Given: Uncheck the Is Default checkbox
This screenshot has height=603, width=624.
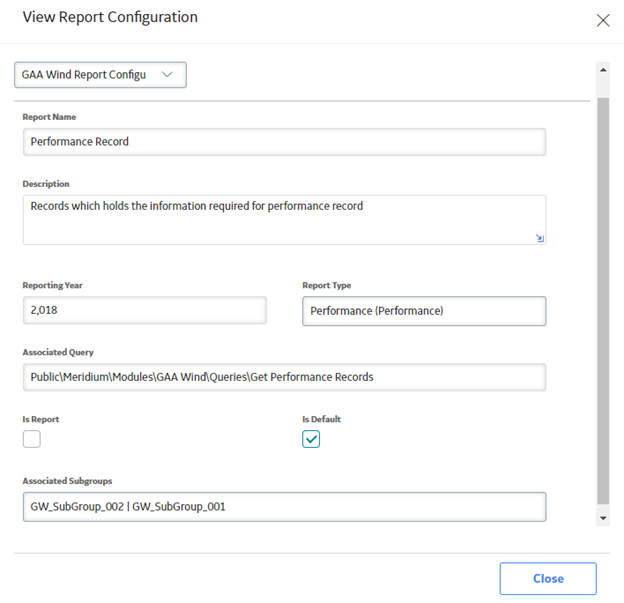Looking at the screenshot, I should point(311,439).
